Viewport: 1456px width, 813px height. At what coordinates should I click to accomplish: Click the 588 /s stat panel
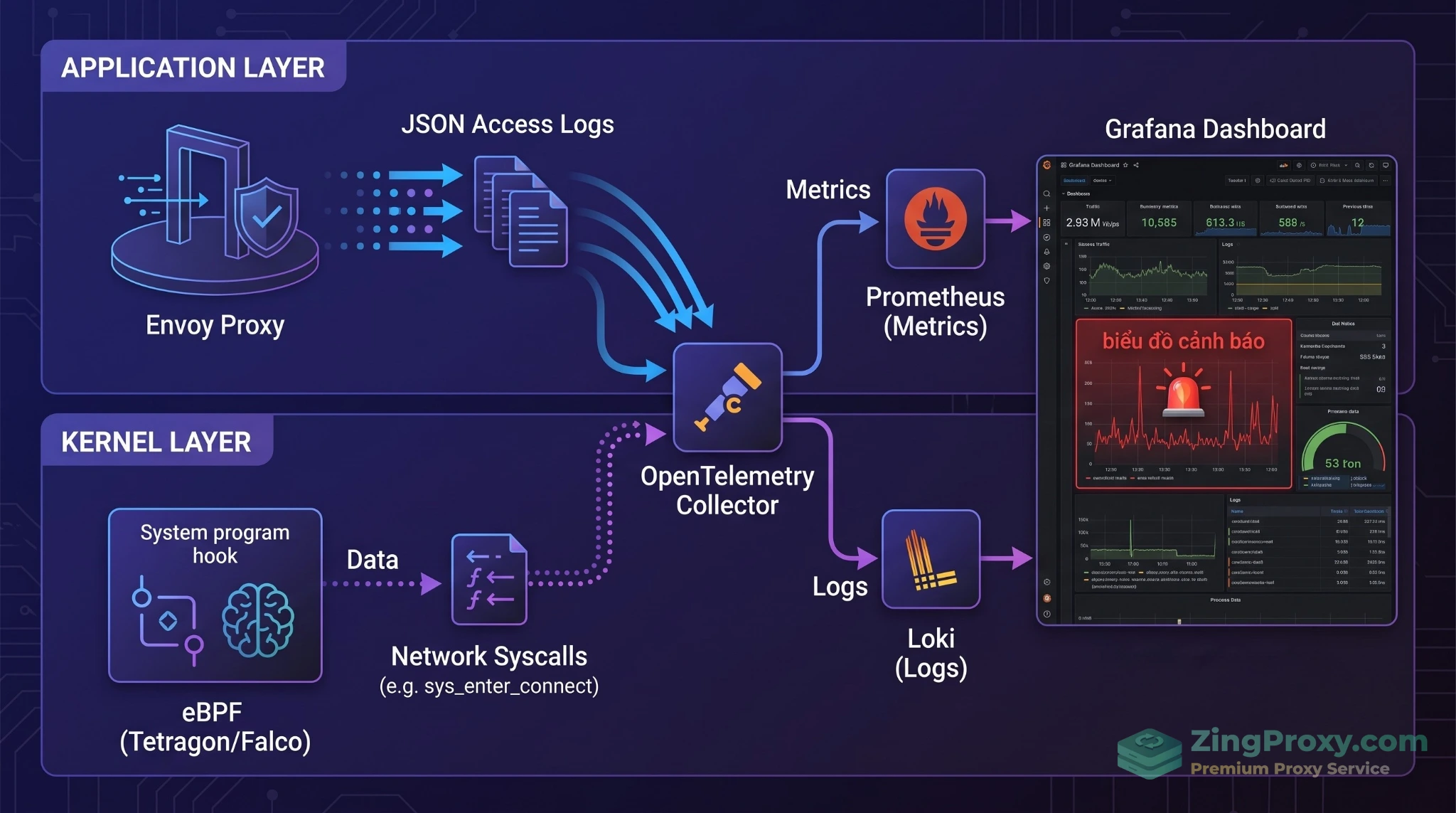tap(1291, 219)
